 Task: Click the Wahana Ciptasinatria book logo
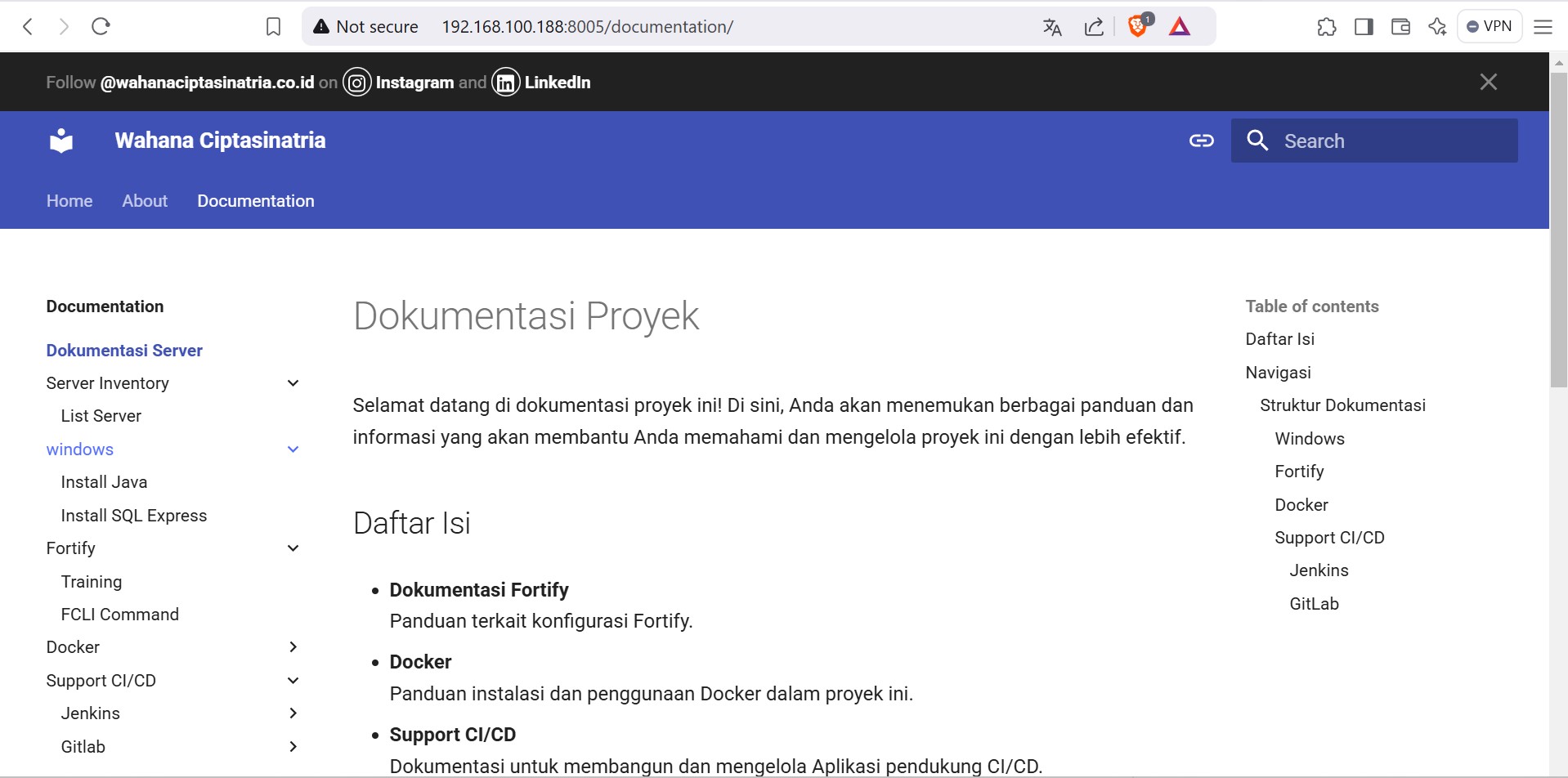click(61, 141)
